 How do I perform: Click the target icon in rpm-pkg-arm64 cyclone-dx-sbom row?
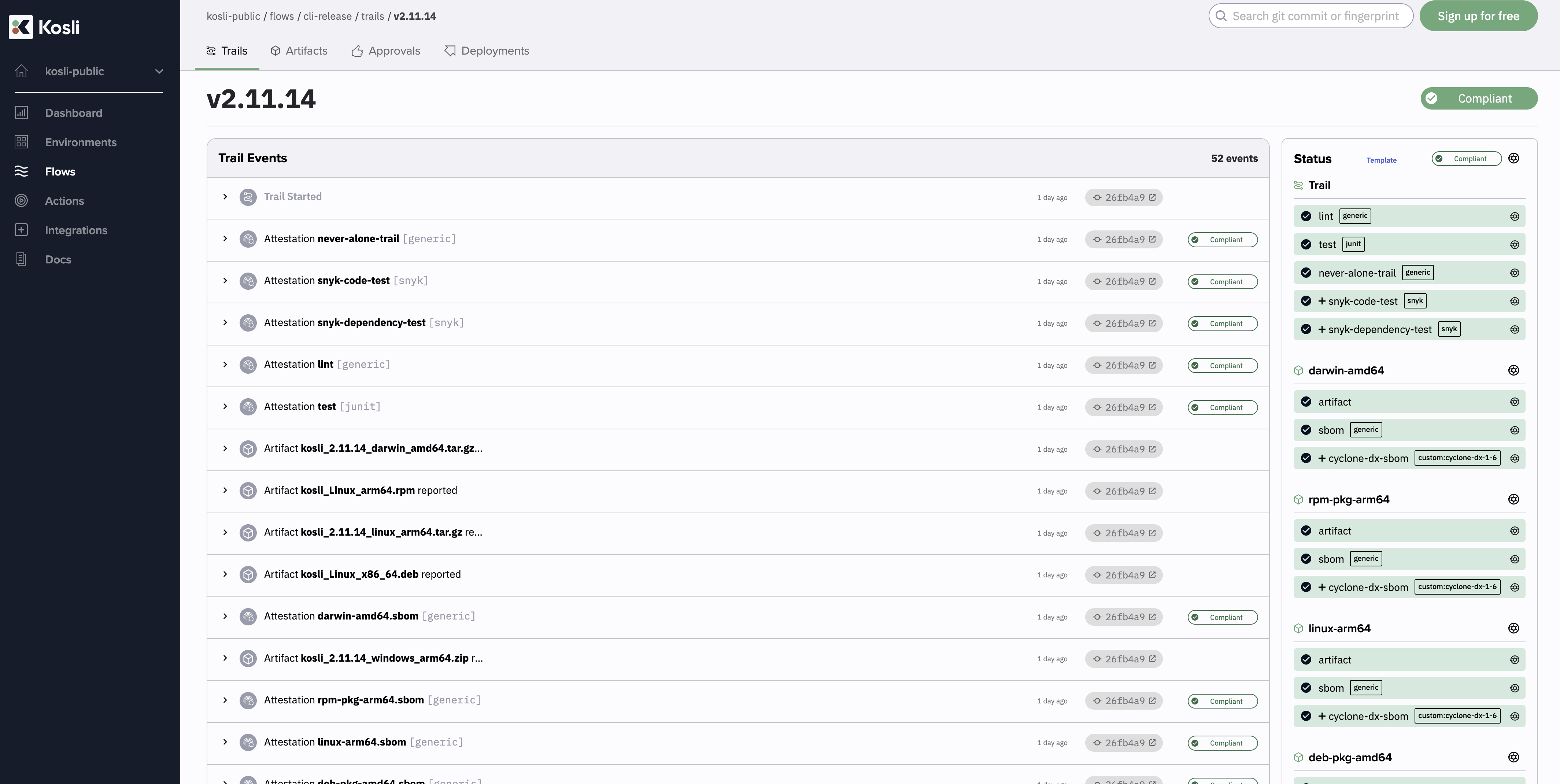tap(1514, 587)
